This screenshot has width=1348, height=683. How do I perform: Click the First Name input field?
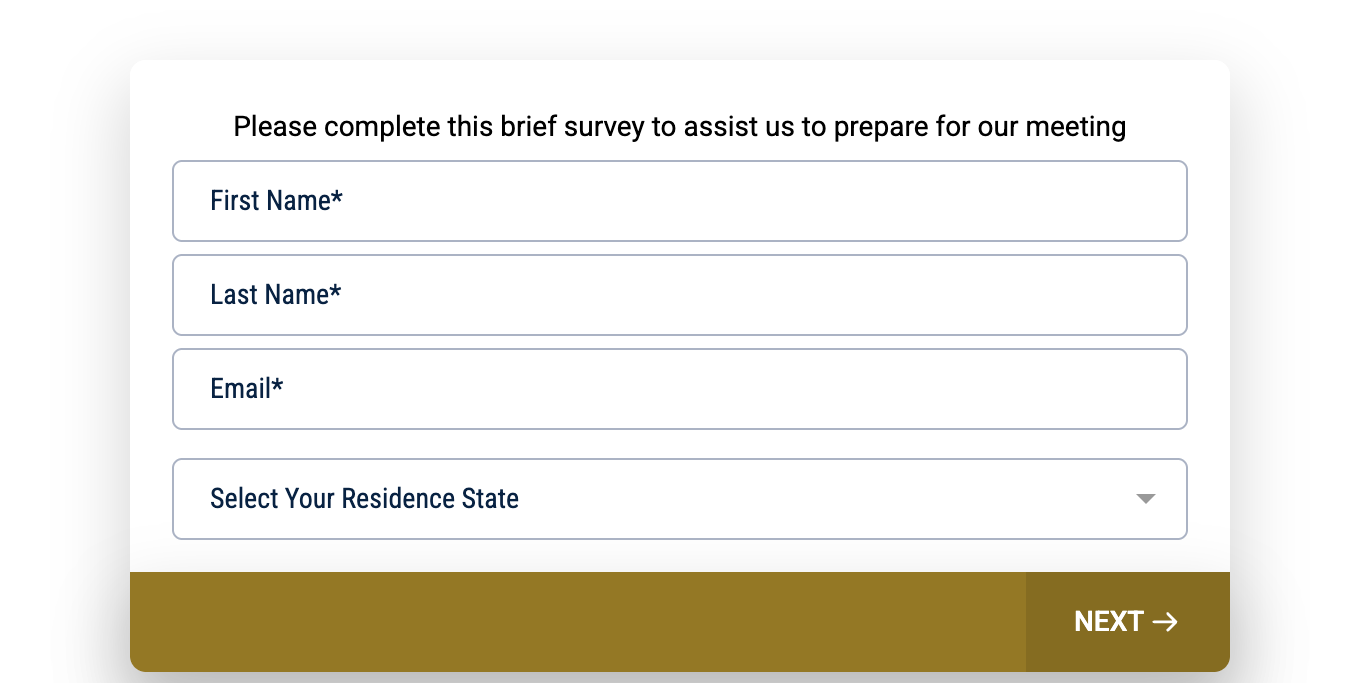pos(680,201)
